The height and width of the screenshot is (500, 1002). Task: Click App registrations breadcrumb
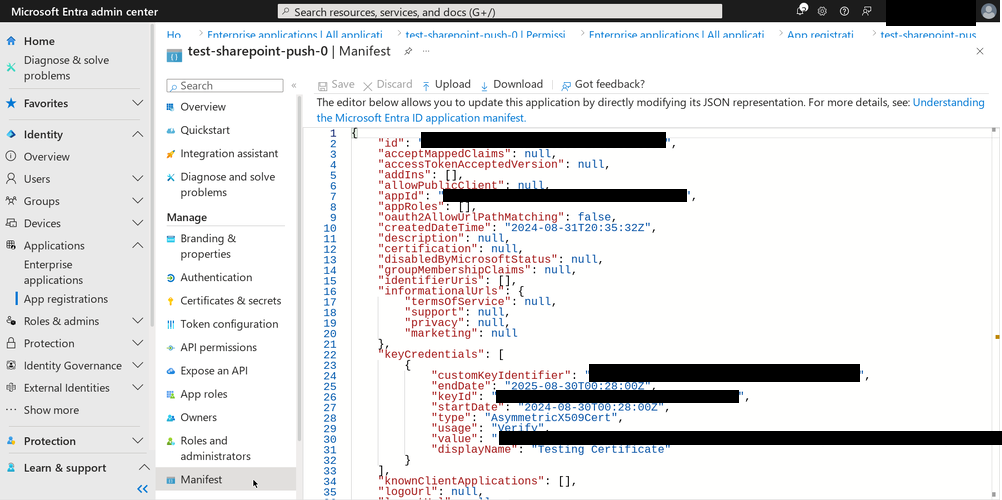[820, 35]
